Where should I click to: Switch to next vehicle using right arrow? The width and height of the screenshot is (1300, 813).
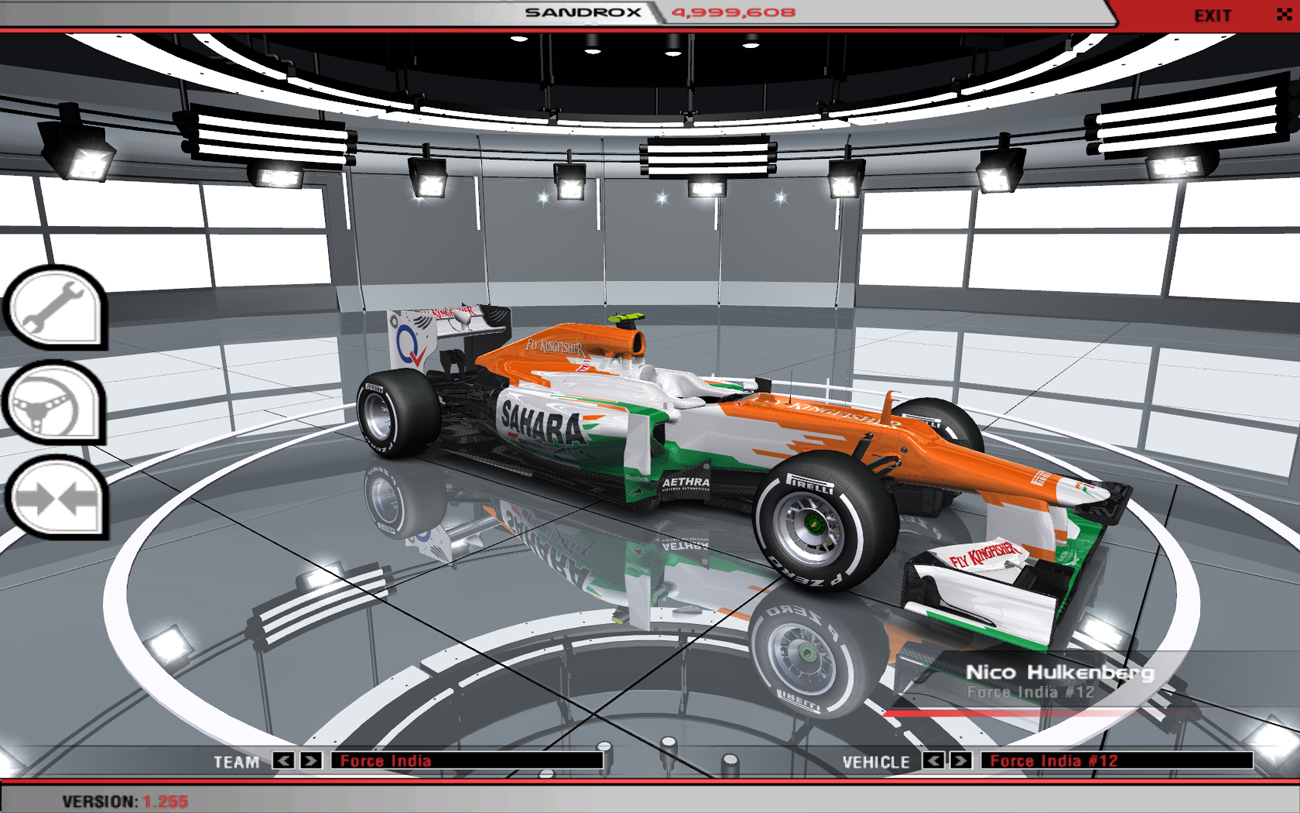[x=960, y=761]
